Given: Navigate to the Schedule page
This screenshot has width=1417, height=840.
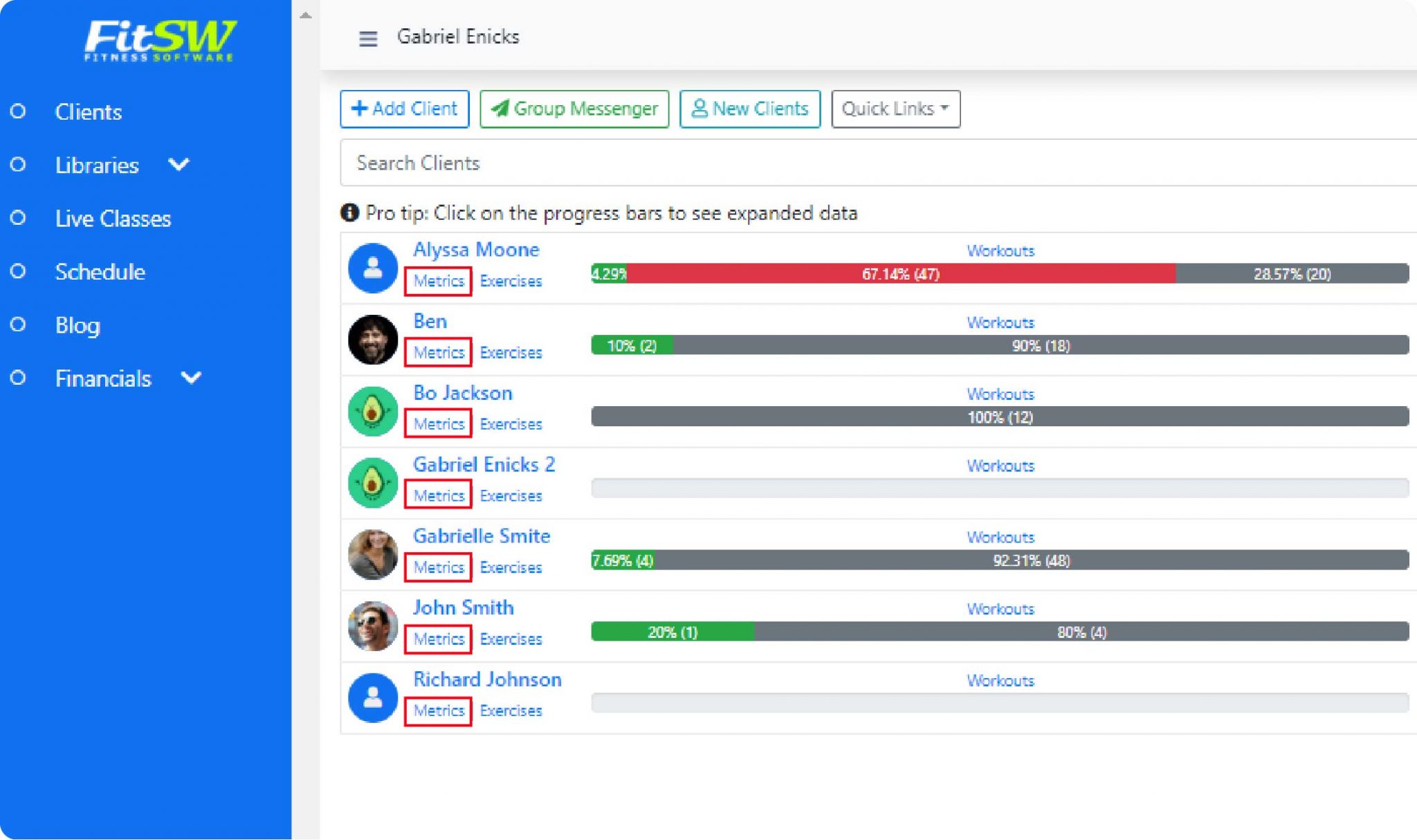Looking at the screenshot, I should click(101, 272).
